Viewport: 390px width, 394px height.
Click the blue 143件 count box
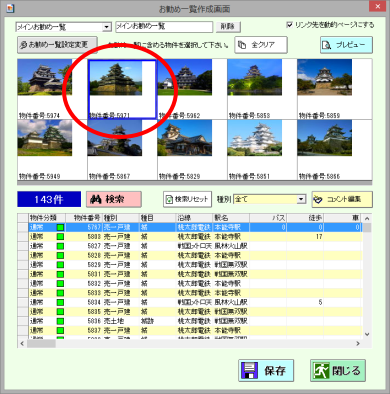coord(49,199)
